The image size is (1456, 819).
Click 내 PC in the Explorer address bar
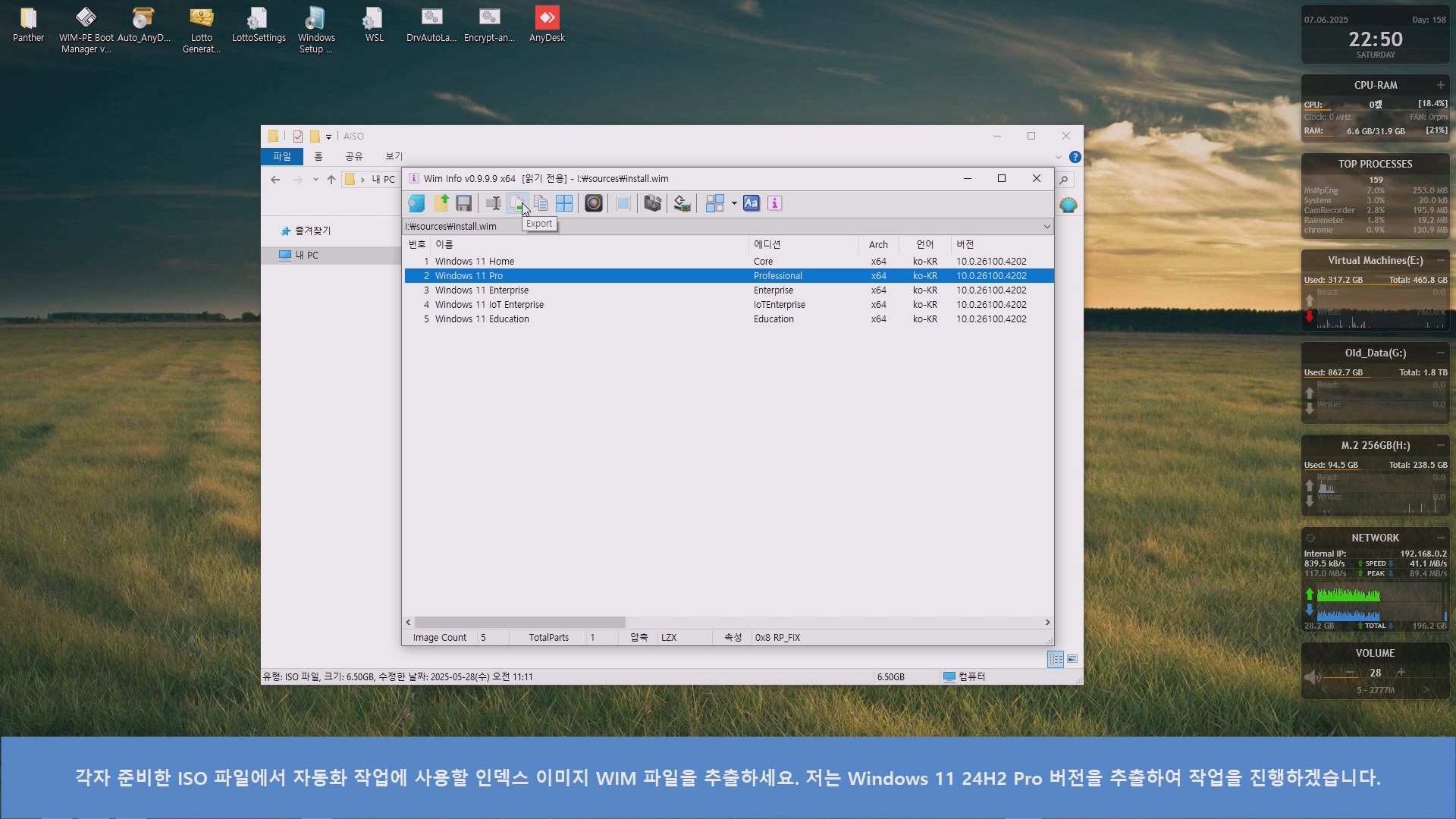383,180
